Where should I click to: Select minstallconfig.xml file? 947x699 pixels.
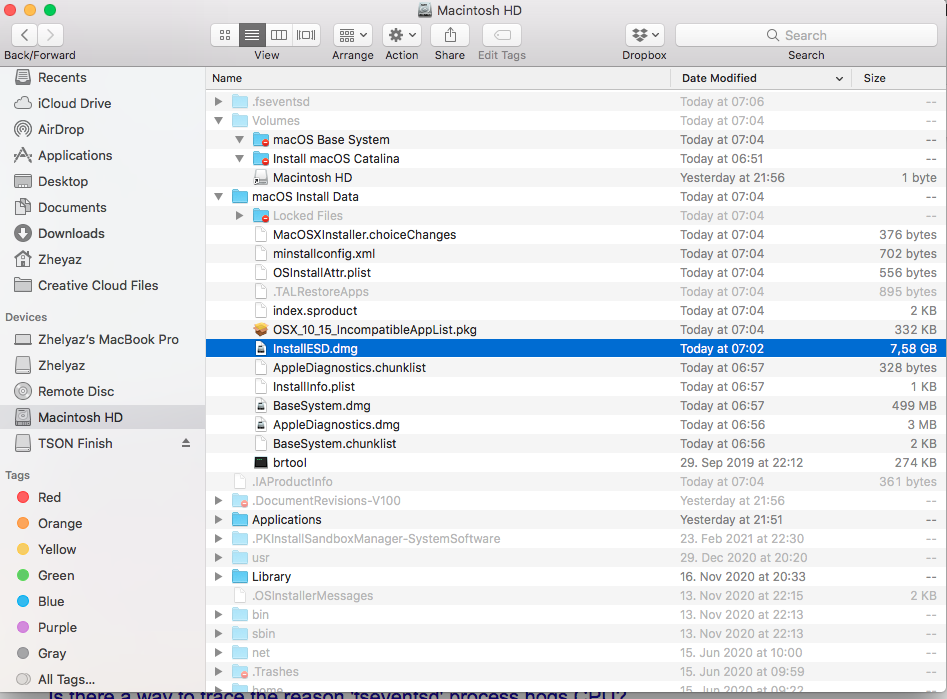tap(576, 254)
